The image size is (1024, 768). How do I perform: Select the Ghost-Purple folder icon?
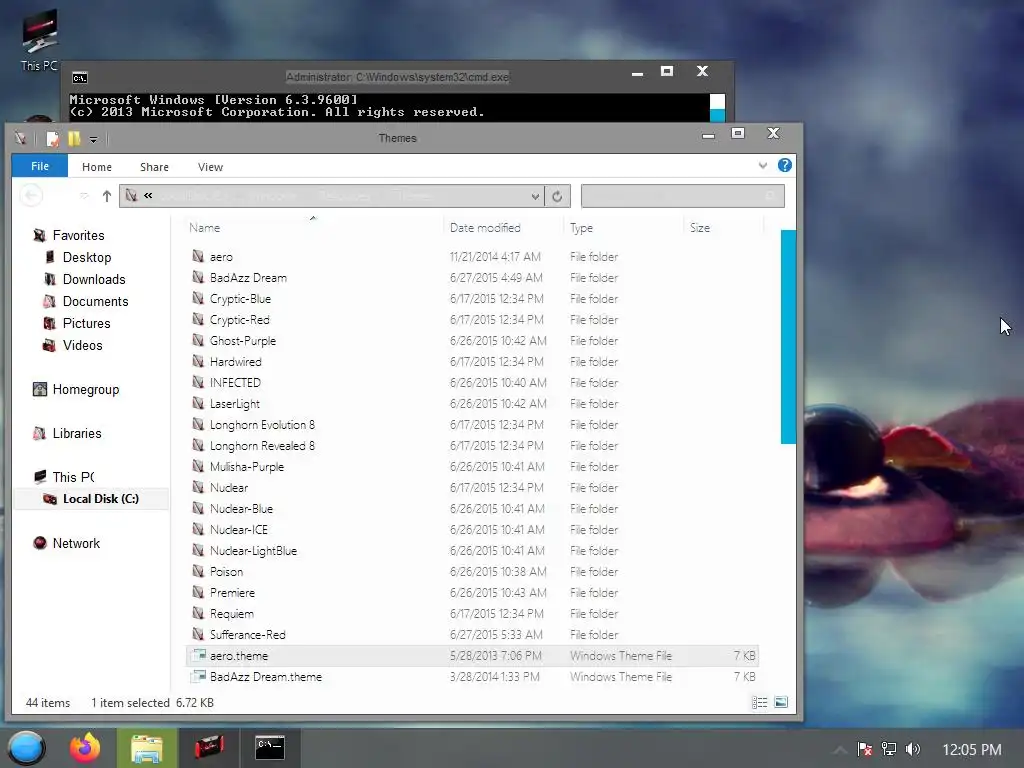pyautogui.click(x=199, y=340)
